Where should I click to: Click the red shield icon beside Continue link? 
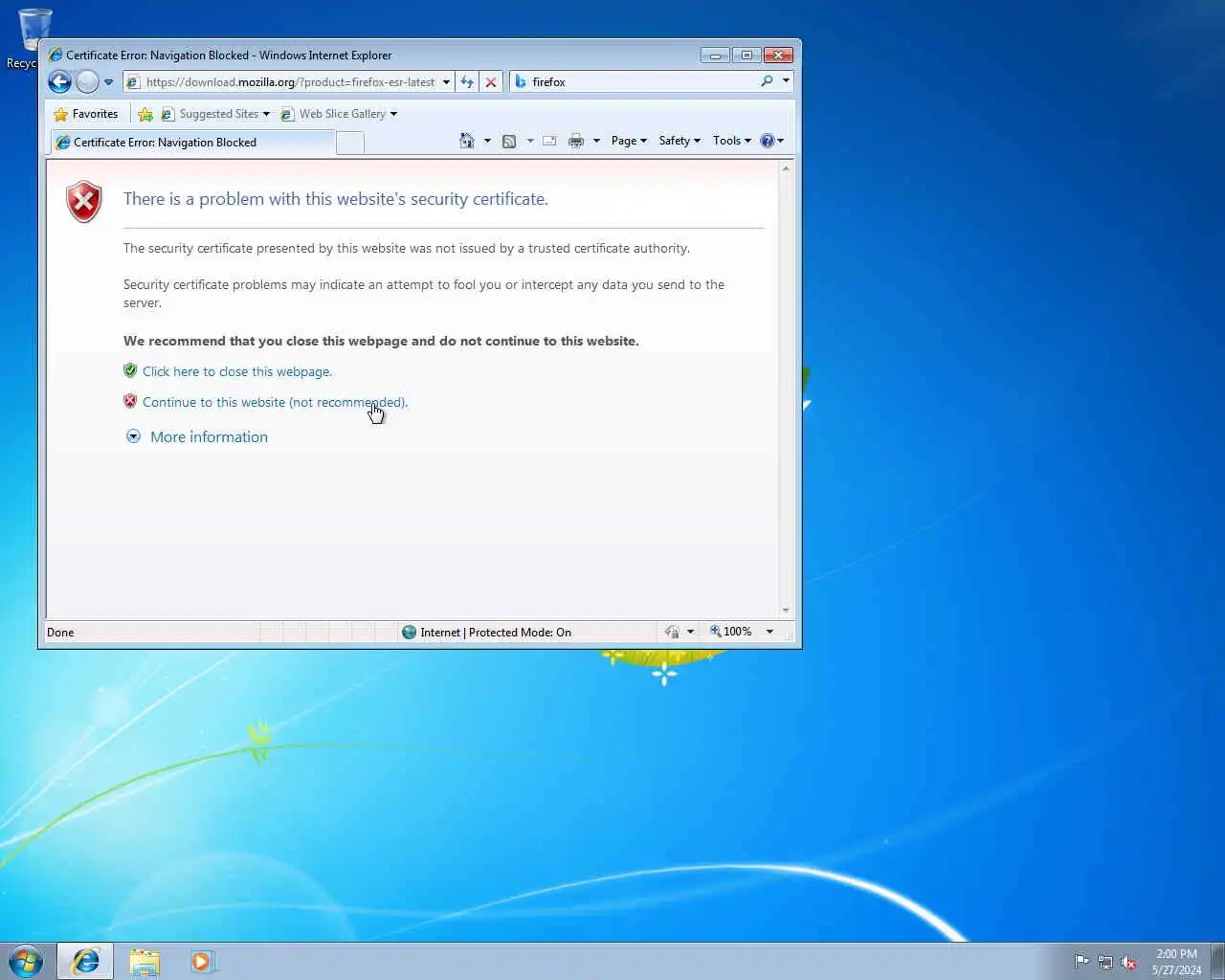tap(130, 401)
